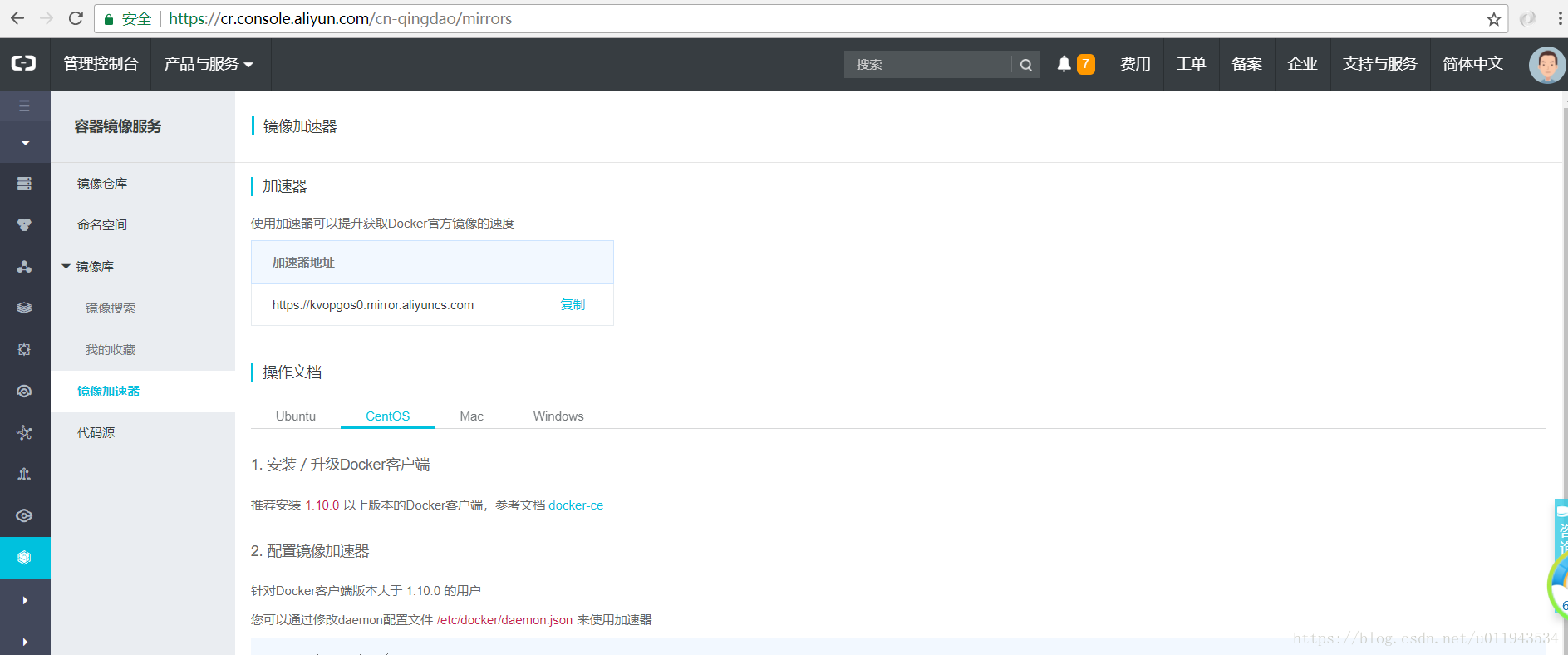The width and height of the screenshot is (1568, 655).
Task: Open the server stack icon in left rail
Action: 25,183
